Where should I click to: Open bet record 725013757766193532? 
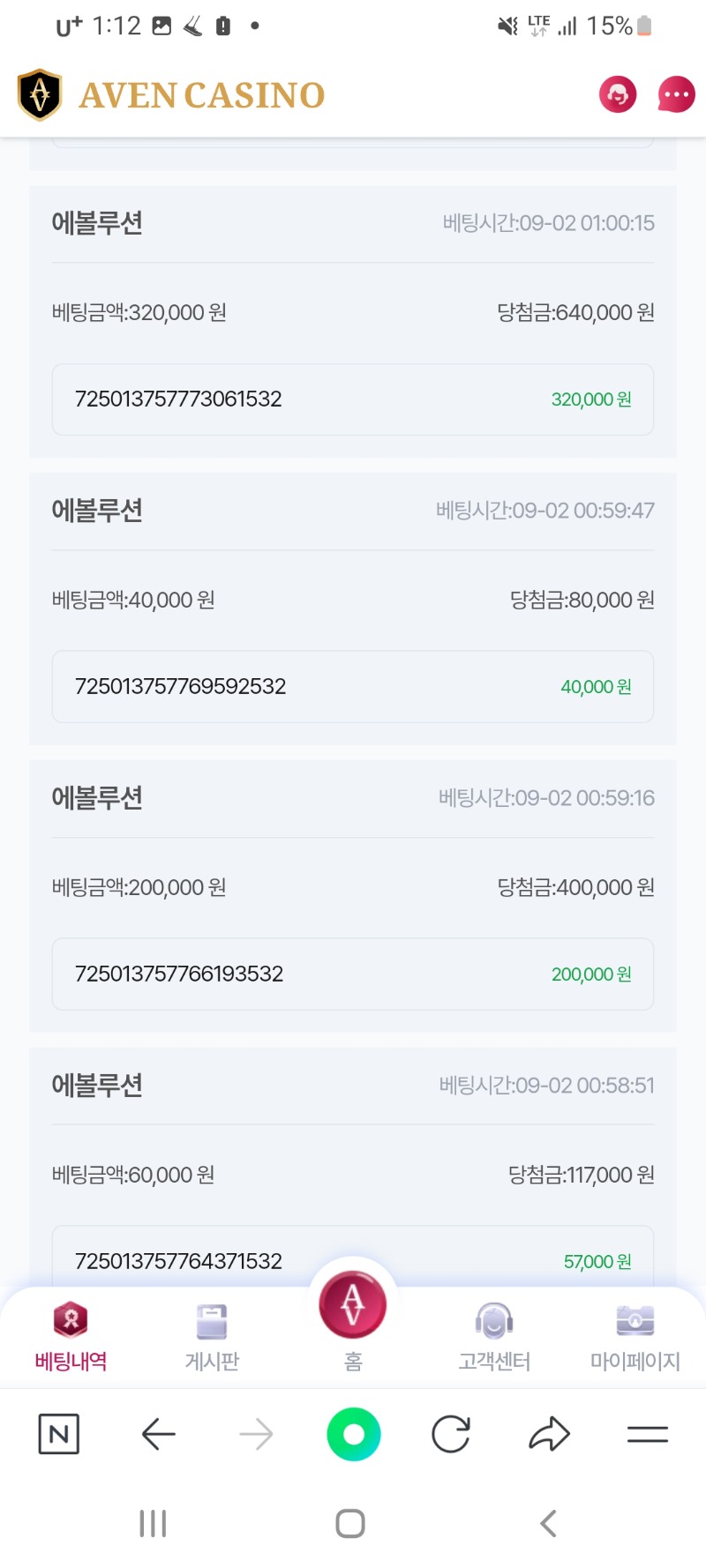click(353, 974)
